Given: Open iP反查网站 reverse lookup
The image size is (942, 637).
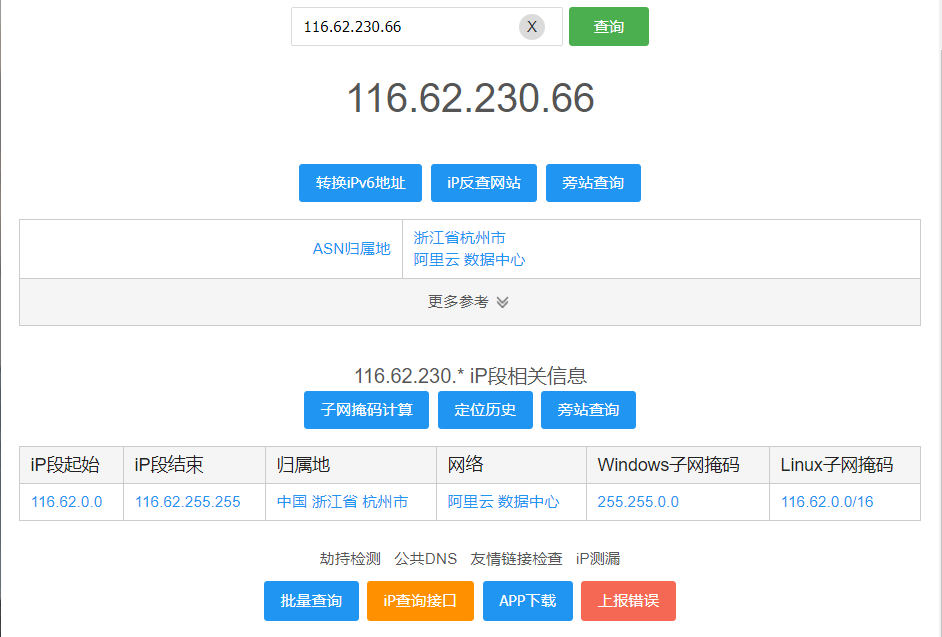Looking at the screenshot, I should [x=484, y=183].
